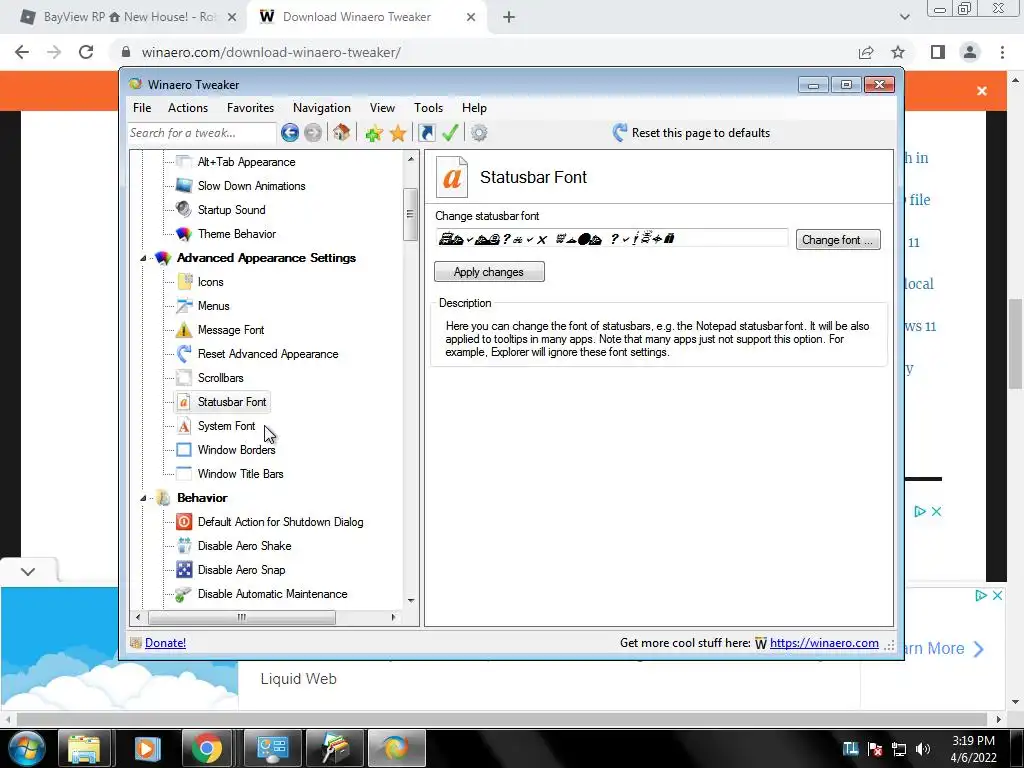The image size is (1024, 768).
Task: Click the tree panel horizontal scrollbar thumb
Action: click(x=242, y=617)
